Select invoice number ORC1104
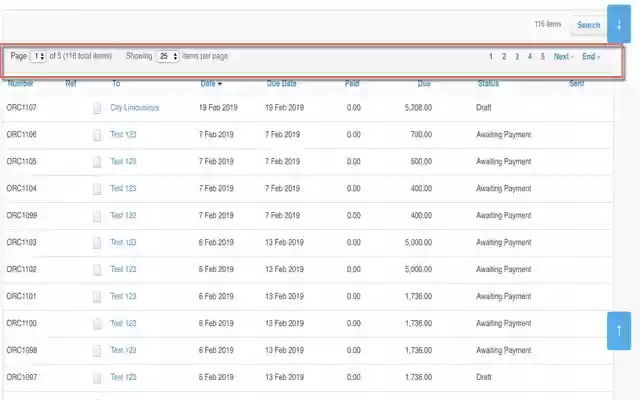640x400 pixels. [21, 189]
